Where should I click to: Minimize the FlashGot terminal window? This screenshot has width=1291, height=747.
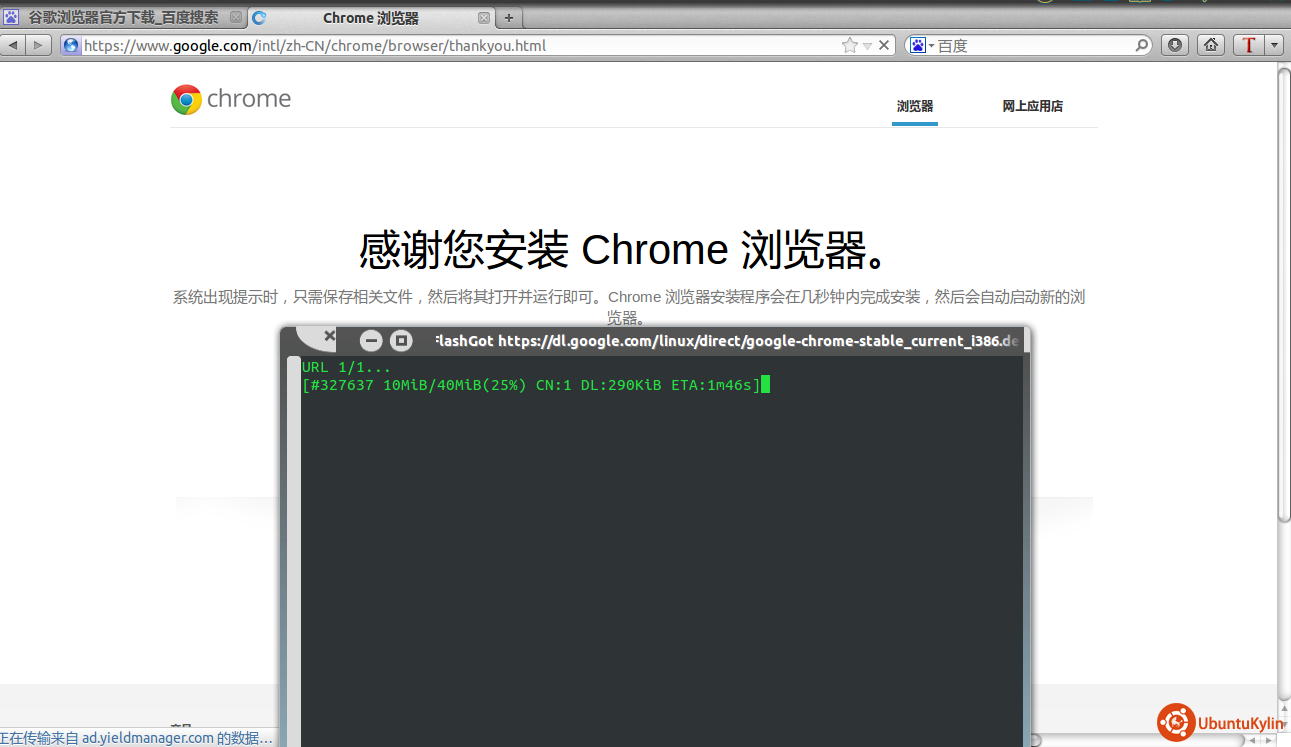371,341
